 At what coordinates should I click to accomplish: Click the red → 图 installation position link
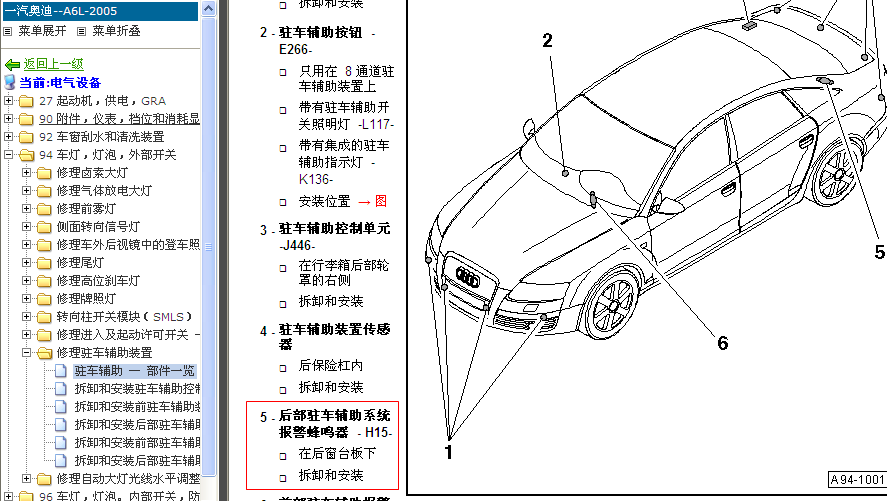(373, 201)
